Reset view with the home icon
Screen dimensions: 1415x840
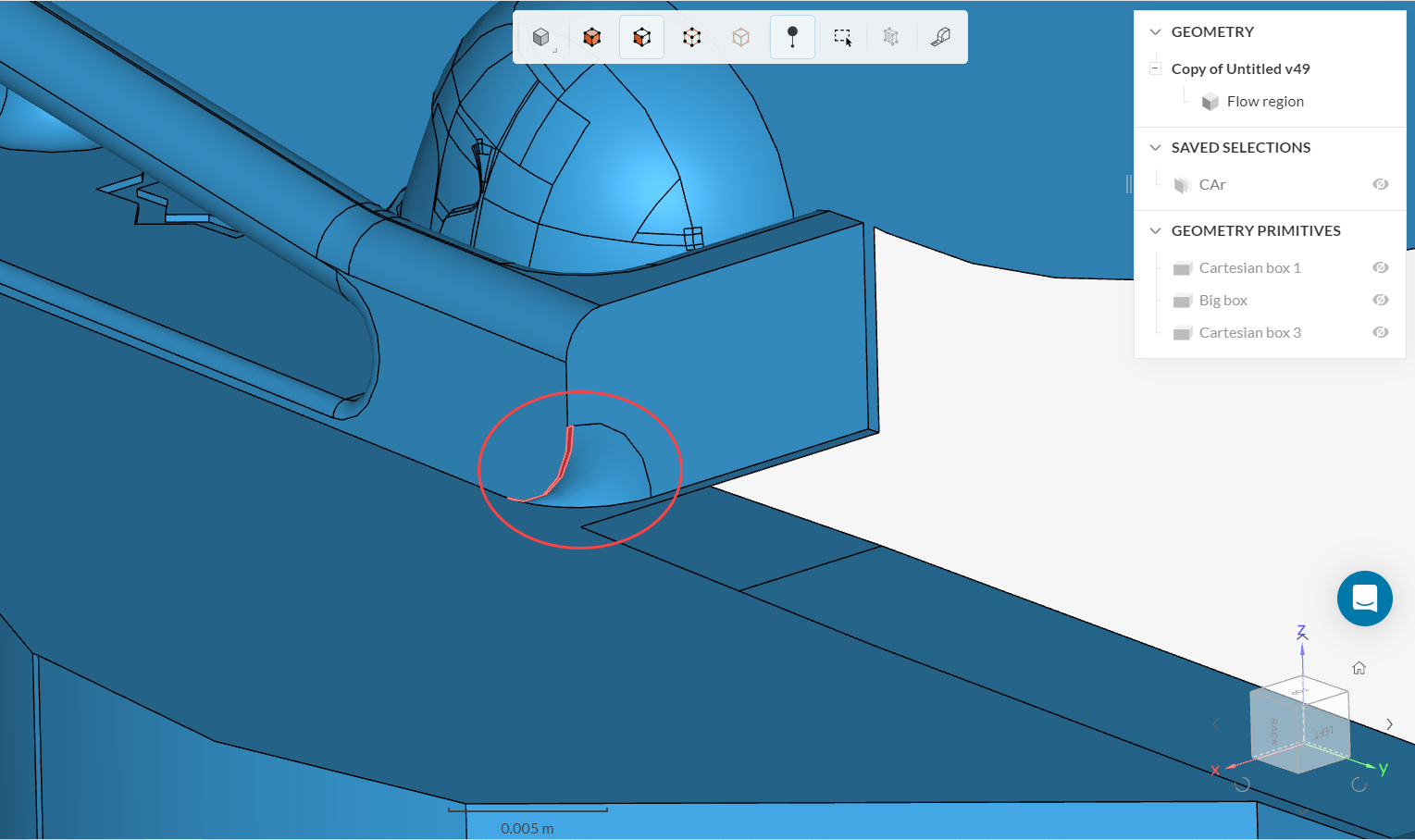pos(1359,668)
